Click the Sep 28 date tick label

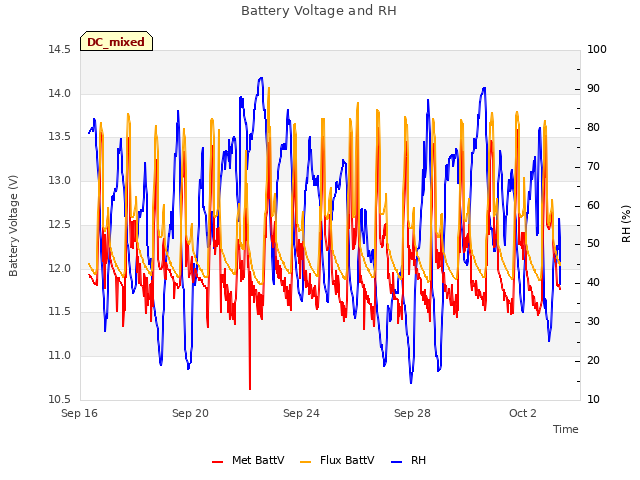coord(412,413)
